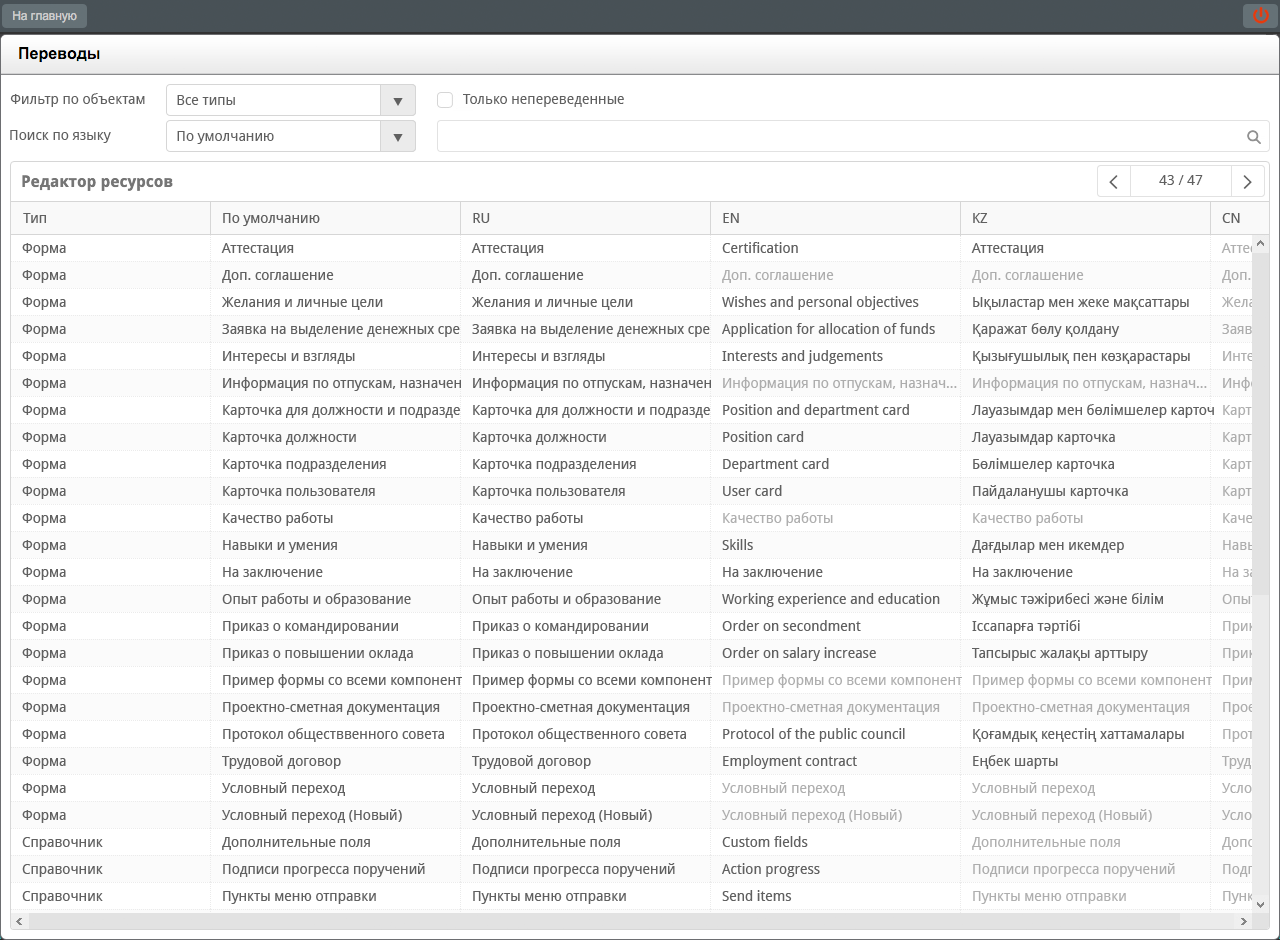
Task: Select EN cell 'Action progress'
Action: pos(836,869)
